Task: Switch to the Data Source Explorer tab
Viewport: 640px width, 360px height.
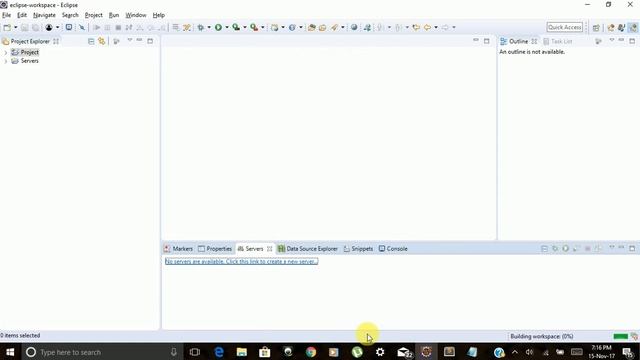Action: coord(308,249)
